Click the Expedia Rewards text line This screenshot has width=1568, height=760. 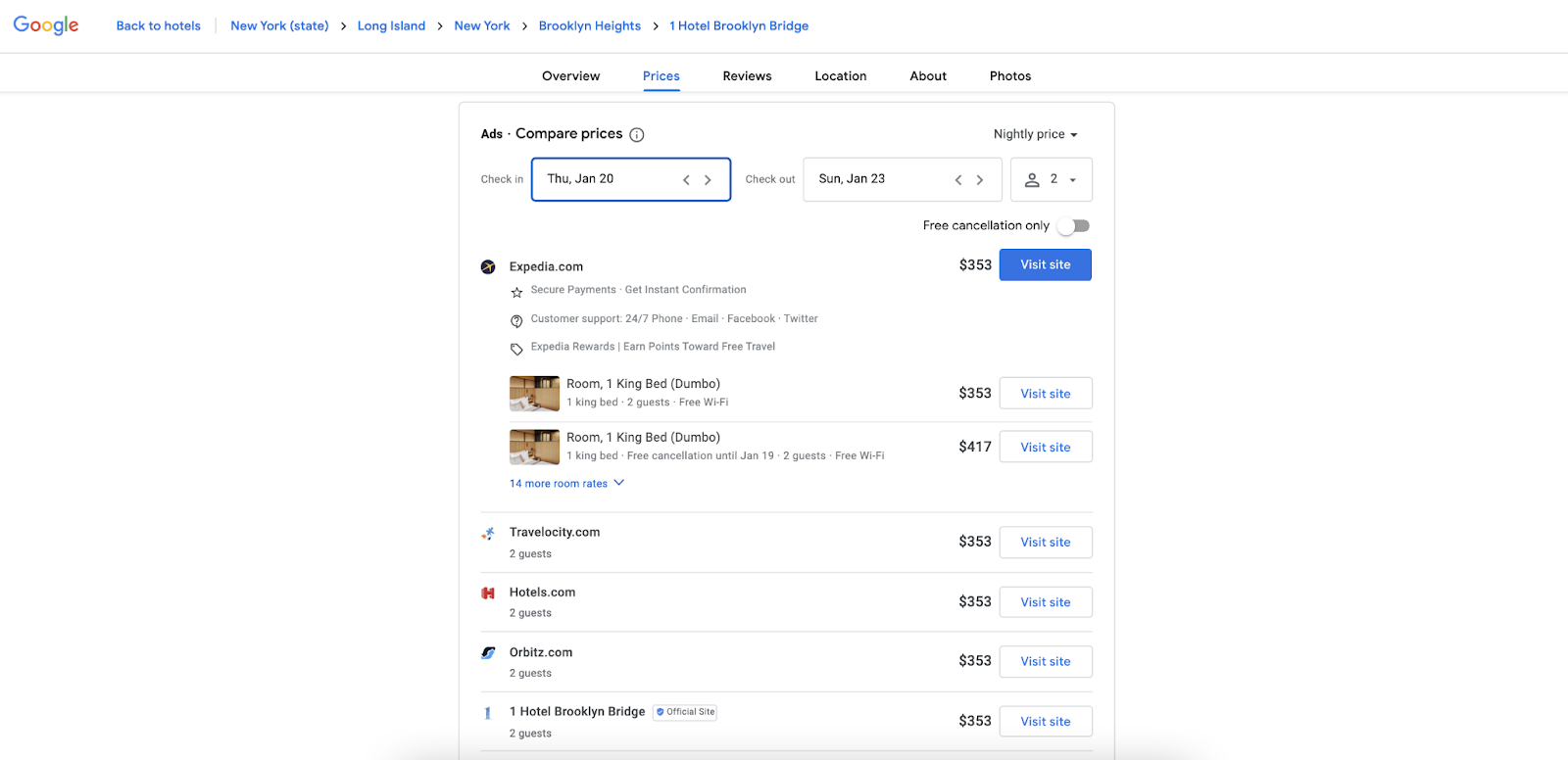tap(653, 347)
